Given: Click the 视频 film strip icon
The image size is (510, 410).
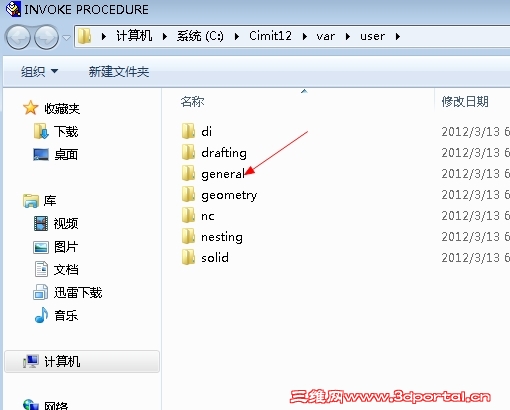Looking at the screenshot, I should [41, 223].
